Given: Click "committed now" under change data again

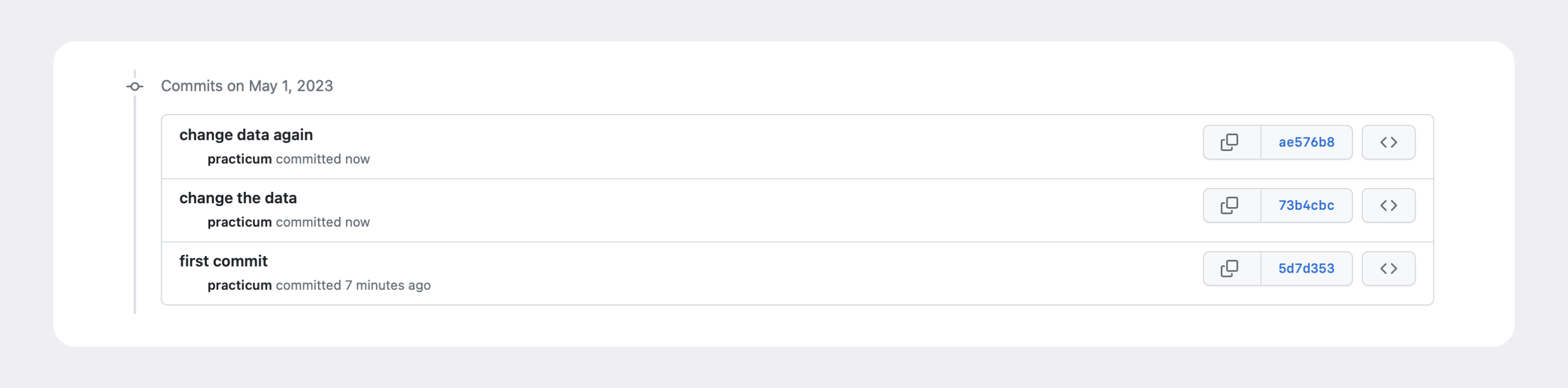Looking at the screenshot, I should 323,159.
